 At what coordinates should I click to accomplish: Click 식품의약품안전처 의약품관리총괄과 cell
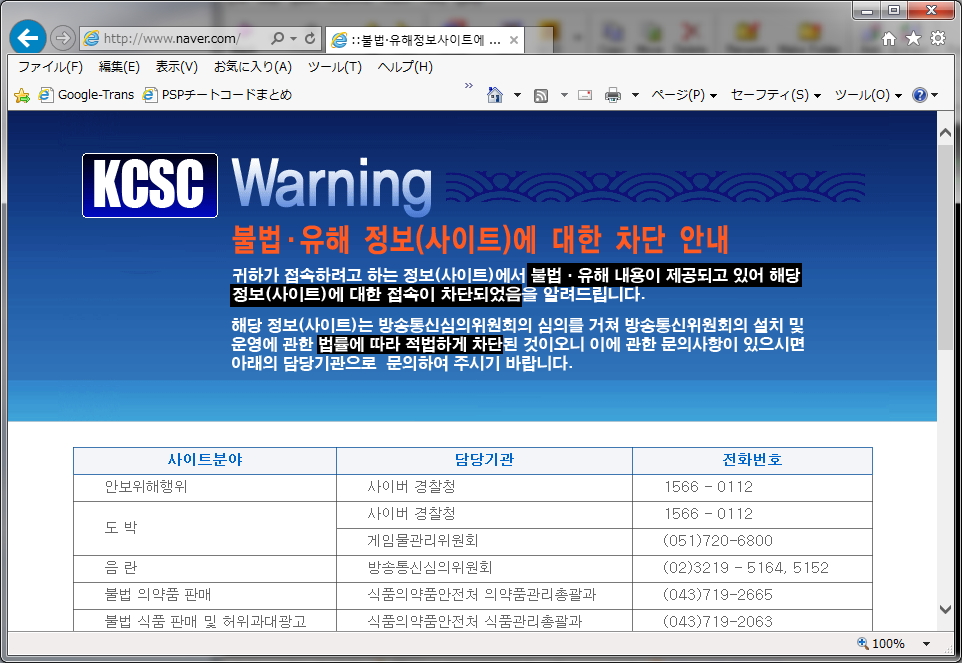(482, 595)
